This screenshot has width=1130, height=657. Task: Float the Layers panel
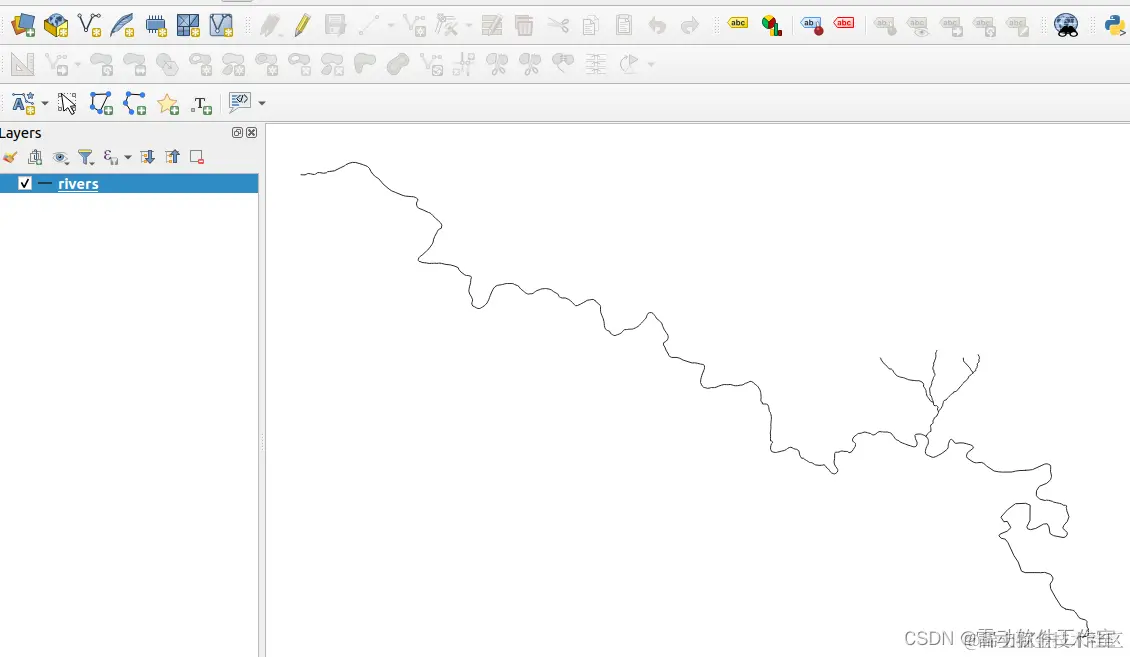pyautogui.click(x=237, y=133)
